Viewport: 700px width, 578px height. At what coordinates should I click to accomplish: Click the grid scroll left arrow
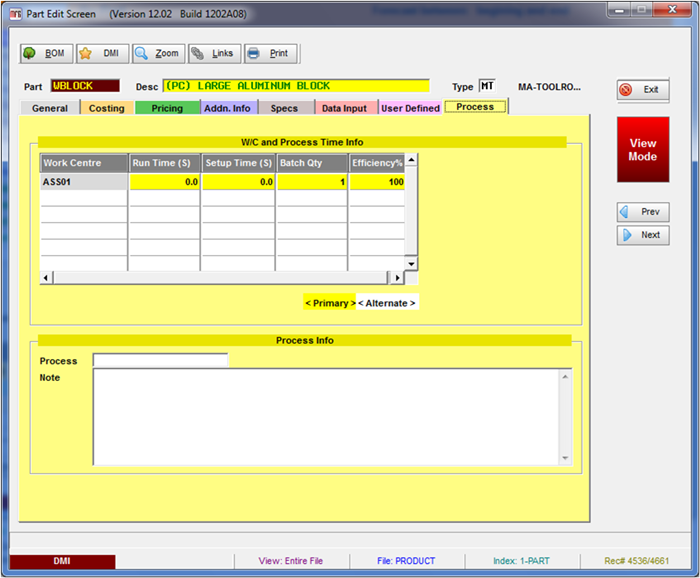(x=46, y=278)
